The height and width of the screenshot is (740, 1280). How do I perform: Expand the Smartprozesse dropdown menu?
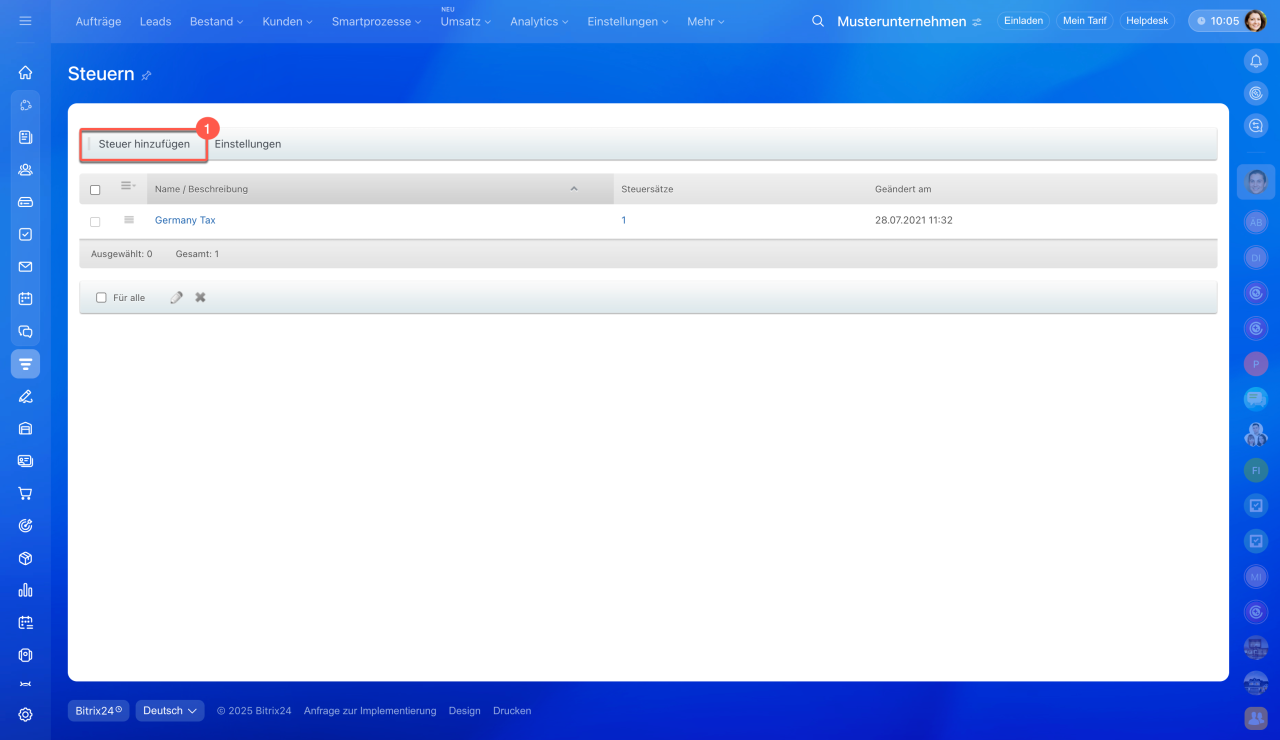click(377, 21)
